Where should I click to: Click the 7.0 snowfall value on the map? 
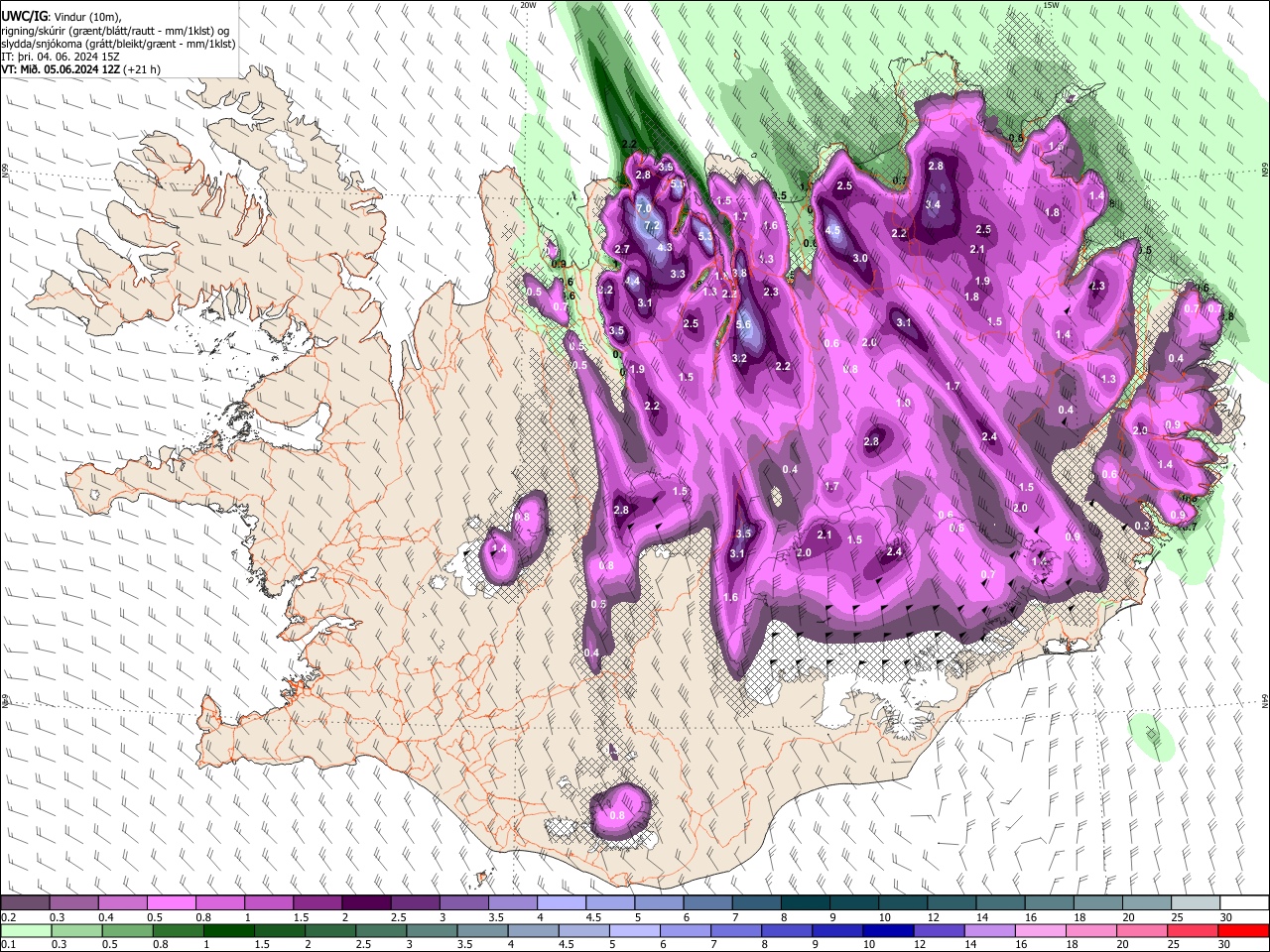pos(643,209)
